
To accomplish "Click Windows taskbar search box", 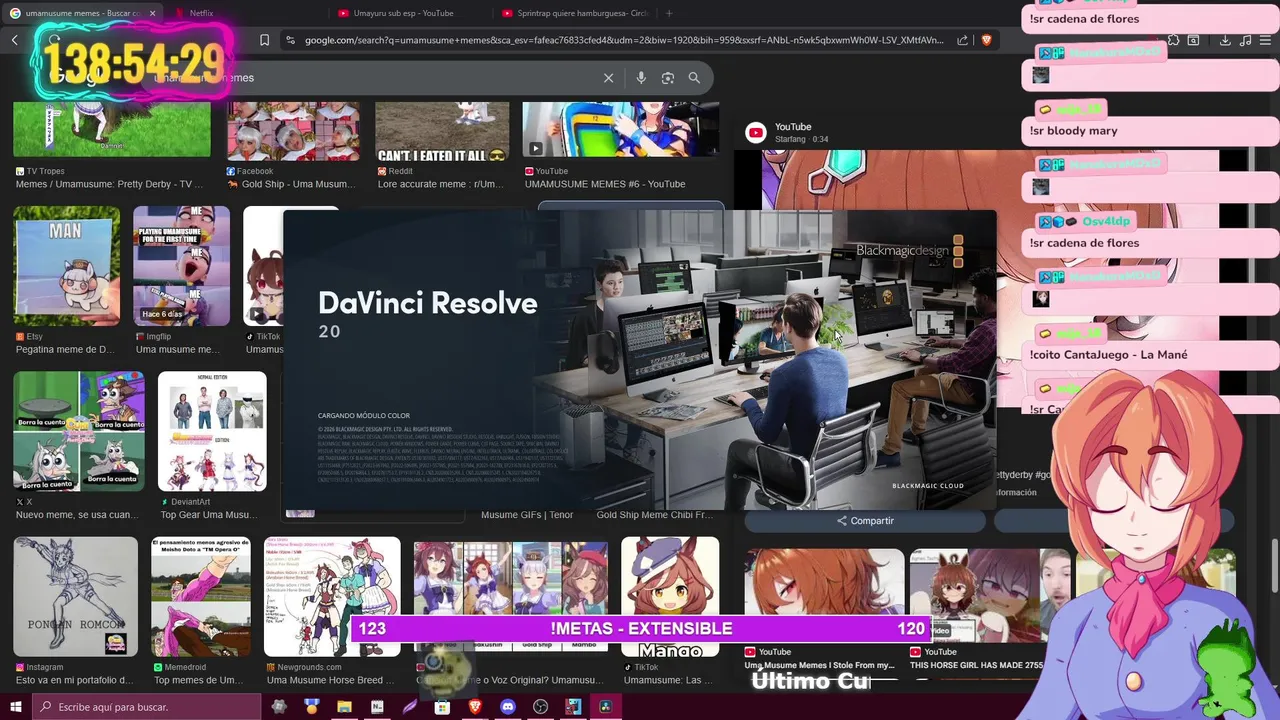I will click(x=146, y=707).
